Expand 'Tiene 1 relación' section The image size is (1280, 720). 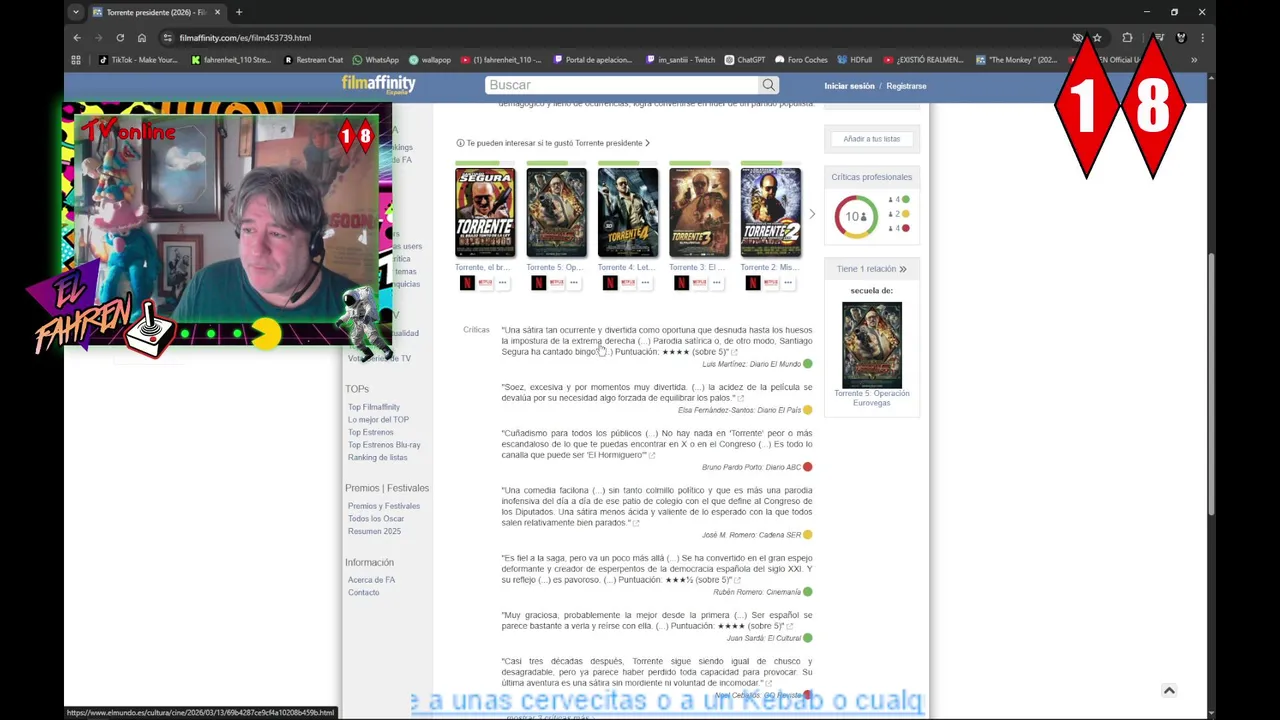(x=872, y=269)
